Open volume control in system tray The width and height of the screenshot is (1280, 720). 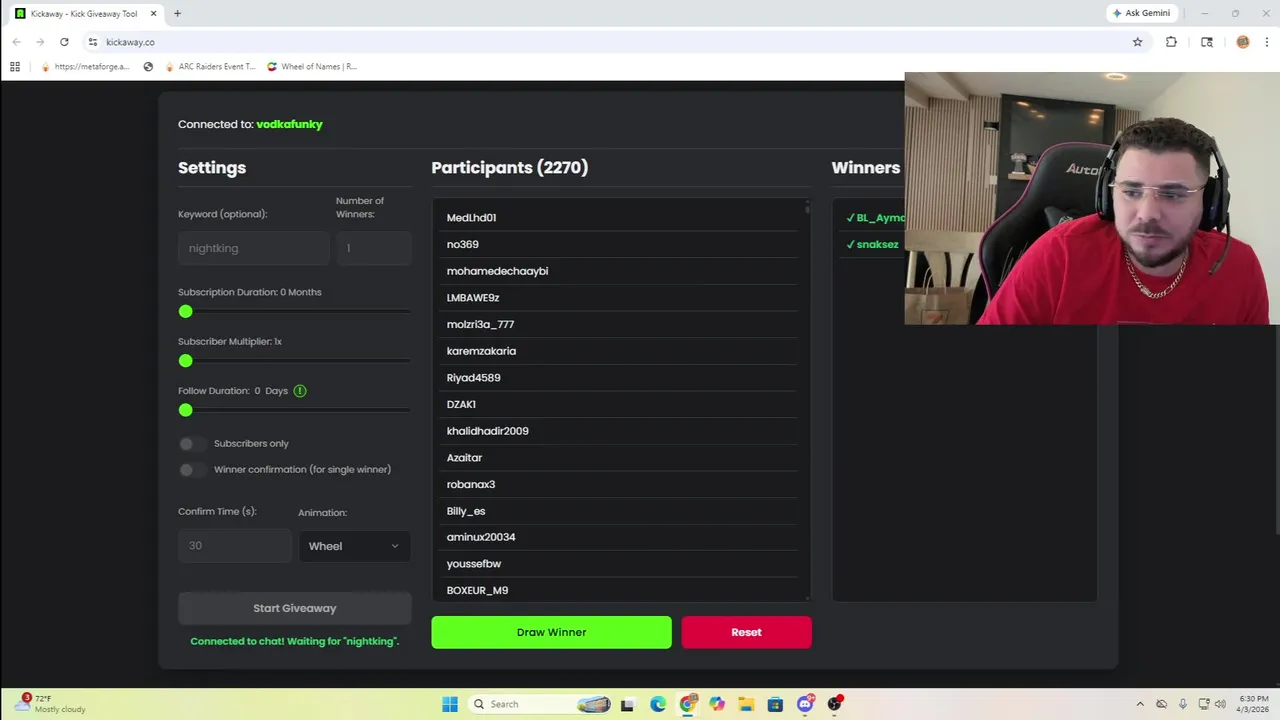click(1219, 704)
